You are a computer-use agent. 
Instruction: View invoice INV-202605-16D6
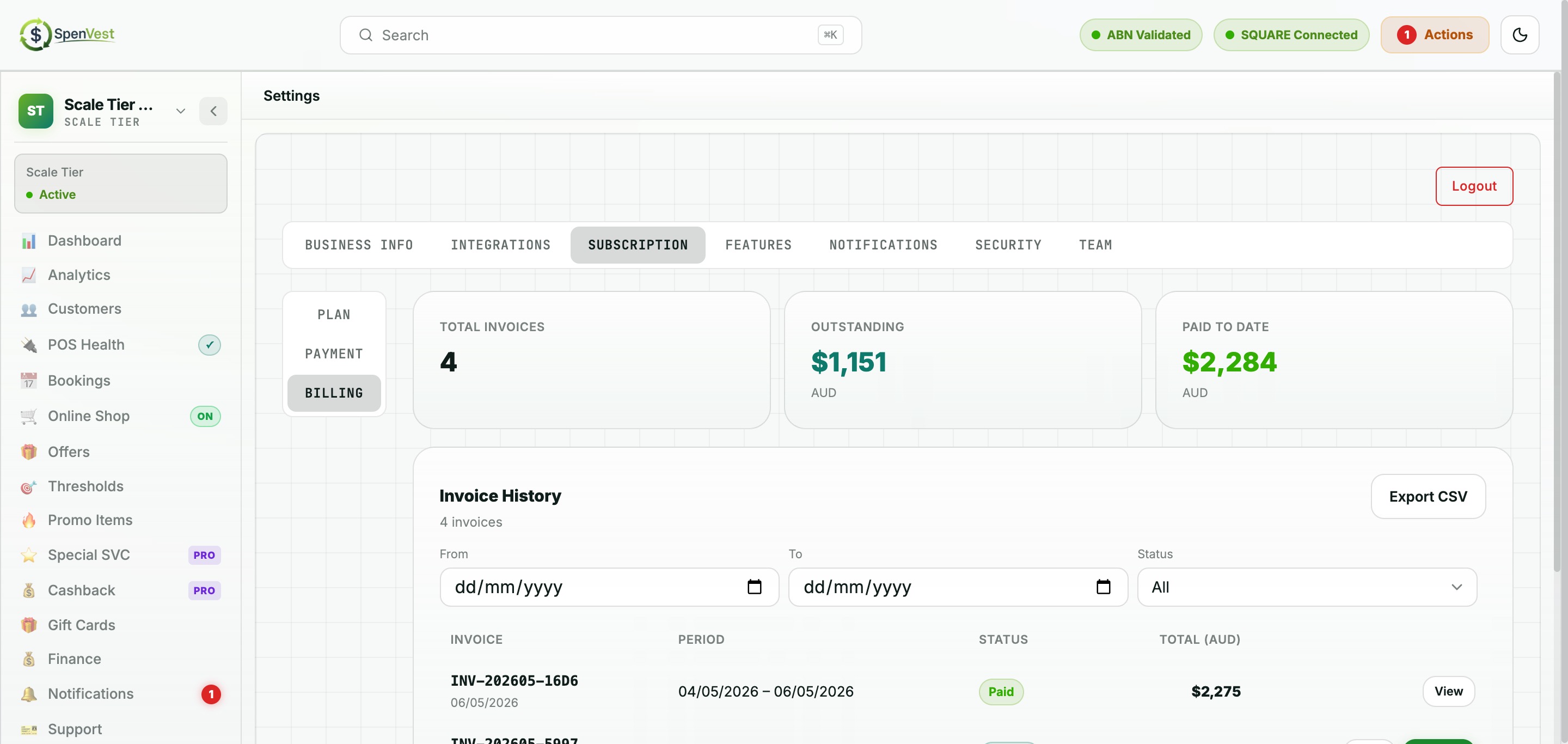click(x=1448, y=691)
